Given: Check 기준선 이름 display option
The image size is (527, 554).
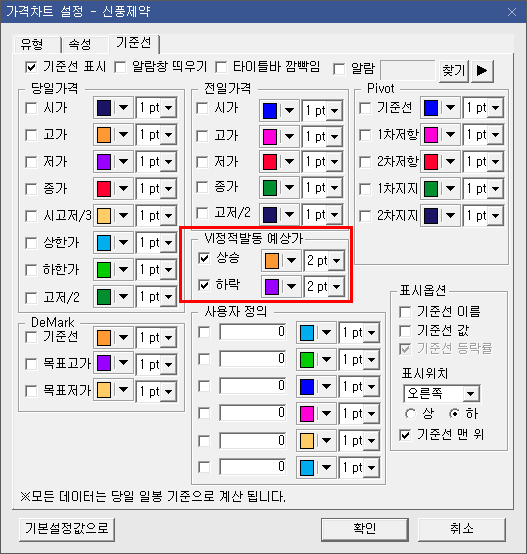Looking at the screenshot, I should point(405,312).
